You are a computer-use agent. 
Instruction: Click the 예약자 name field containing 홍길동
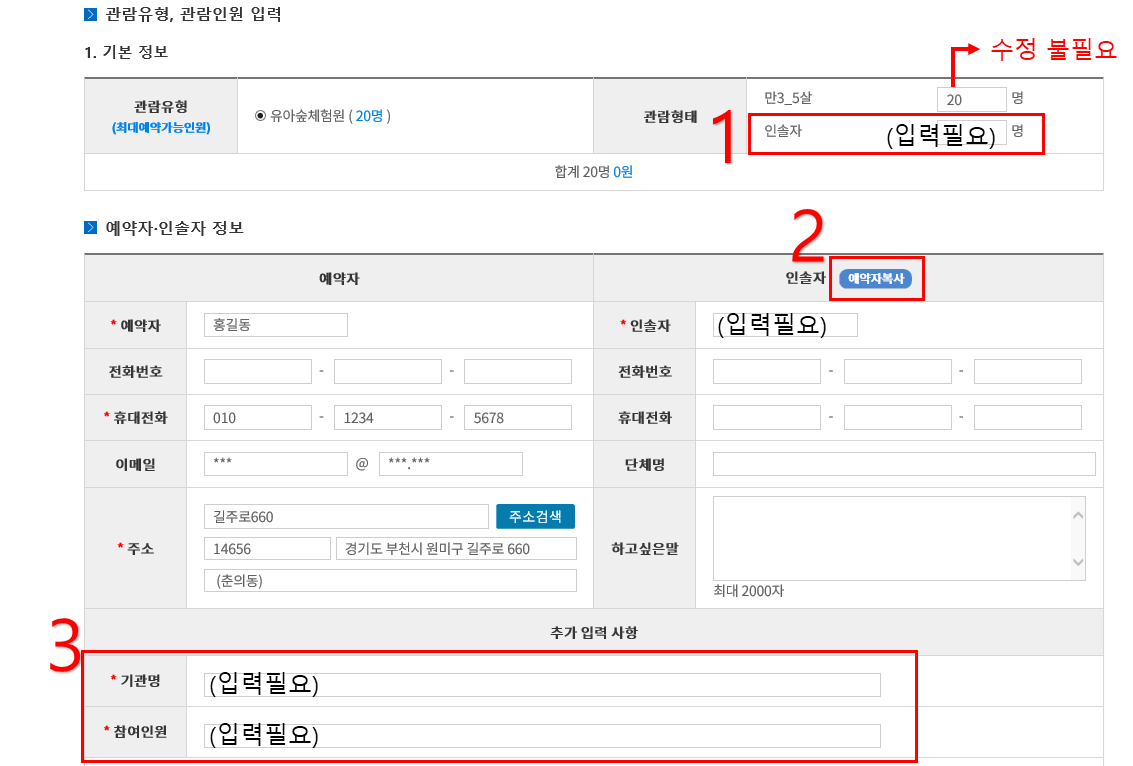click(275, 325)
